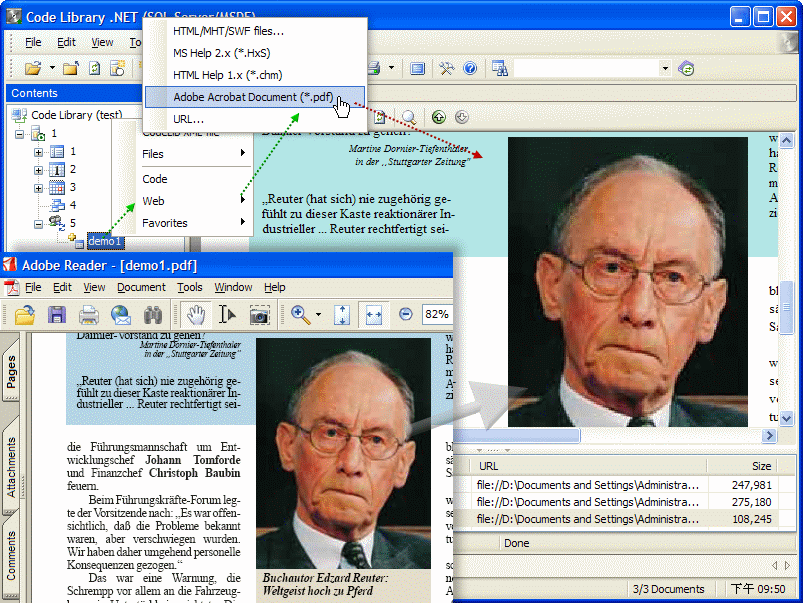
Task: Click the Zoom Out minus button in Adobe Reader
Action: point(406,314)
